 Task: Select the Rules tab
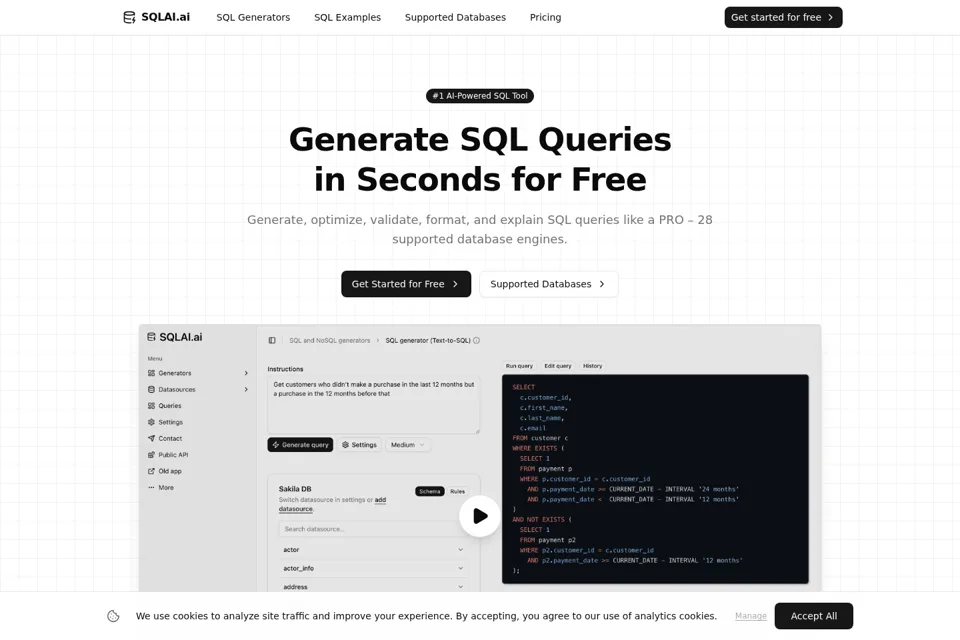click(457, 491)
